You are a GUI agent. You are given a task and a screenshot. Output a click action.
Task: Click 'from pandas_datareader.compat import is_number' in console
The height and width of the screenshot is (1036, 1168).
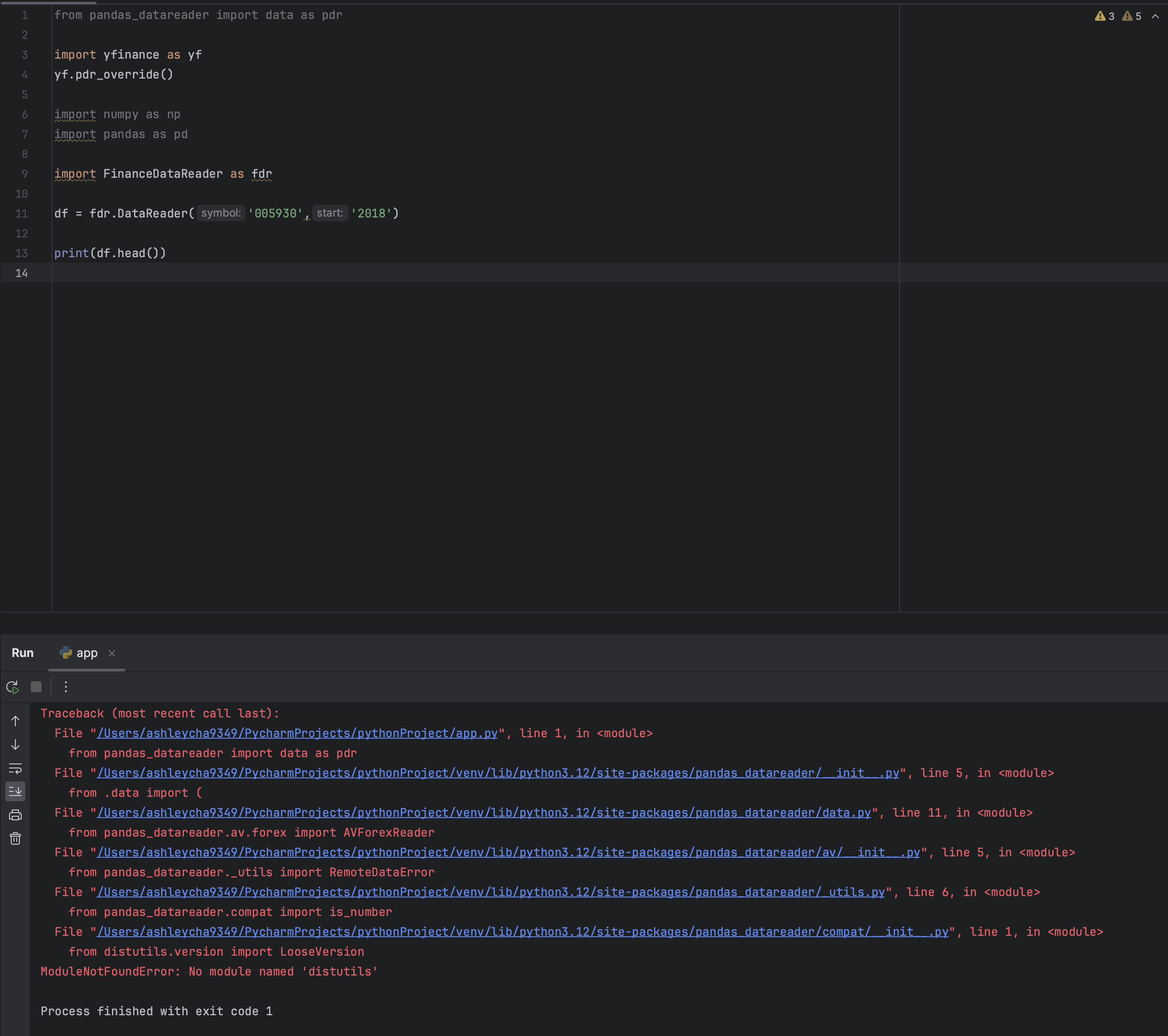(230, 912)
